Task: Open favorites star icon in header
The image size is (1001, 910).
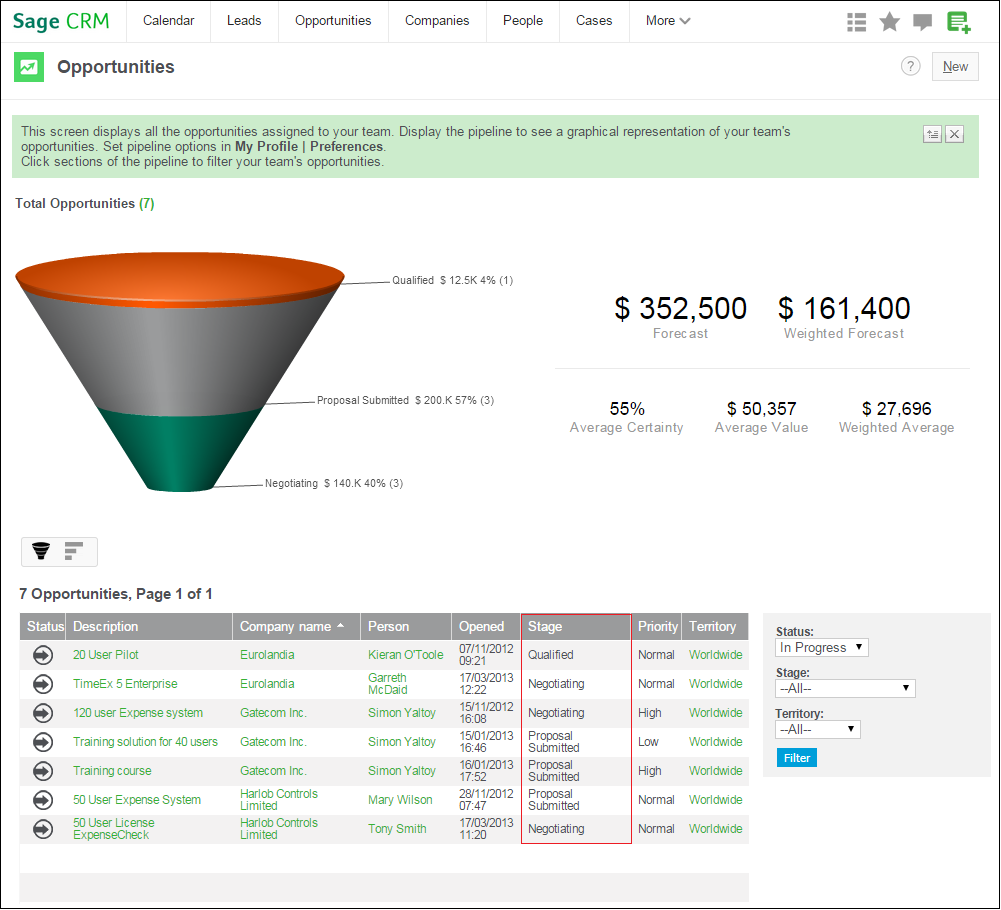Action: tap(889, 22)
